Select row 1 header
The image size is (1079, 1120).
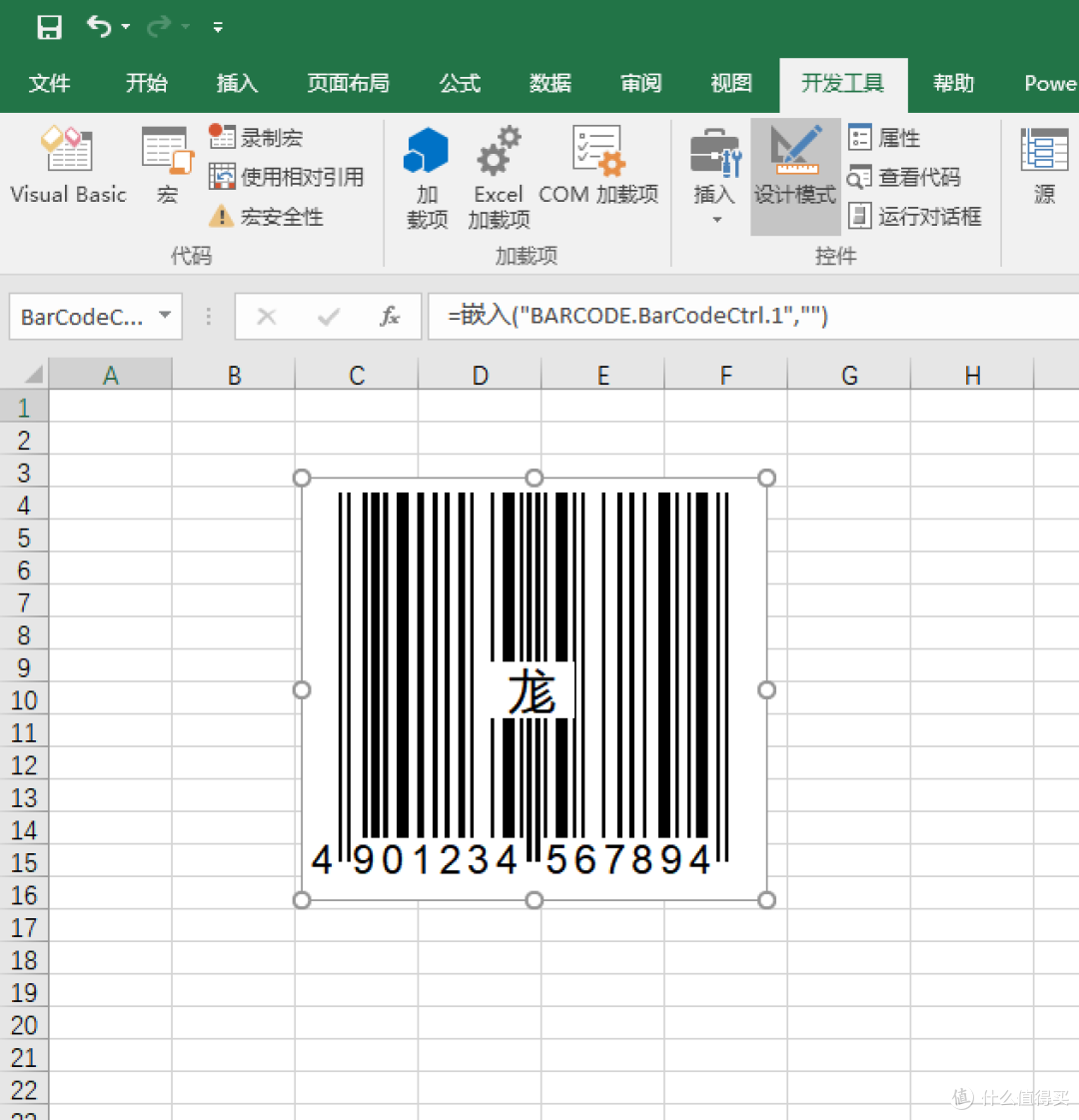pos(24,407)
